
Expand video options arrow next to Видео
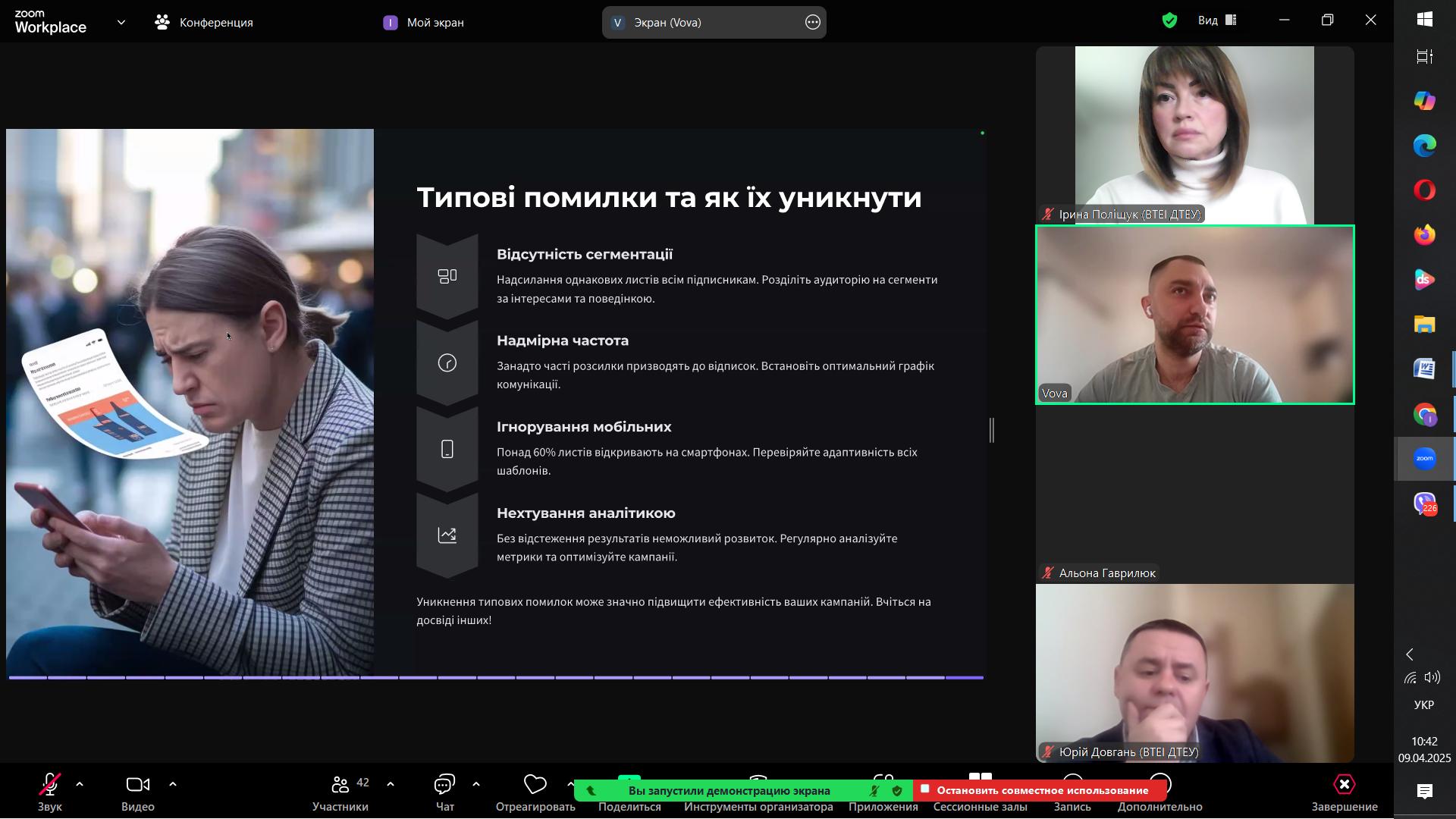pos(173,784)
